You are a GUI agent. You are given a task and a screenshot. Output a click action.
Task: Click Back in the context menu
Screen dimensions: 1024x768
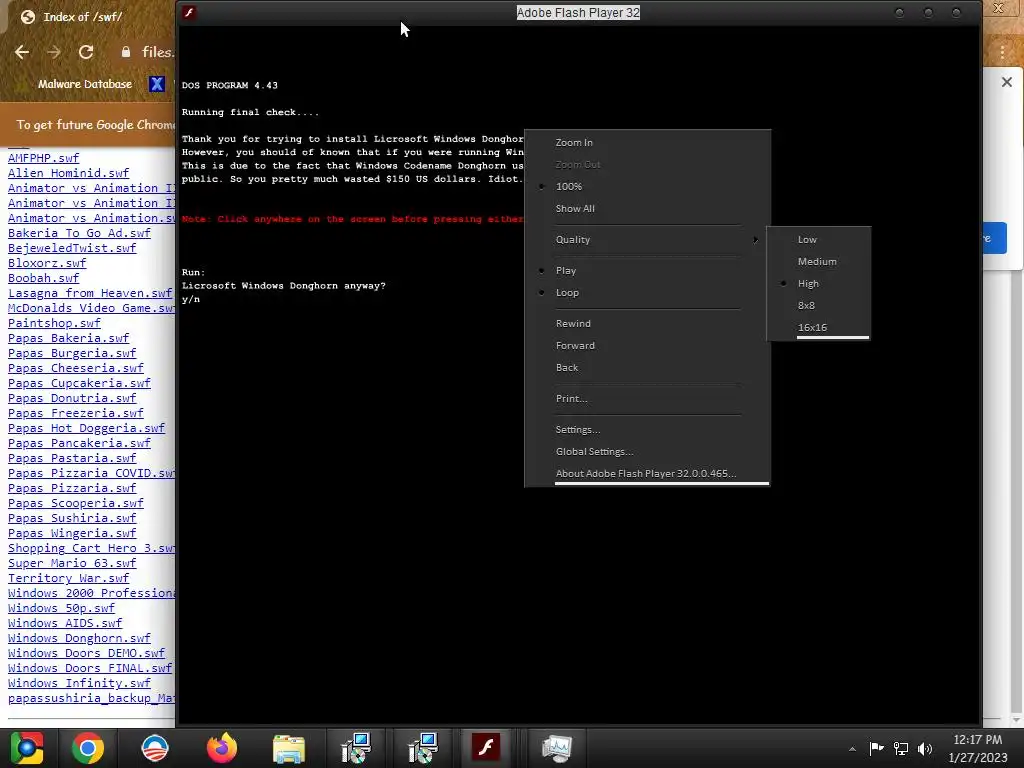566,368
